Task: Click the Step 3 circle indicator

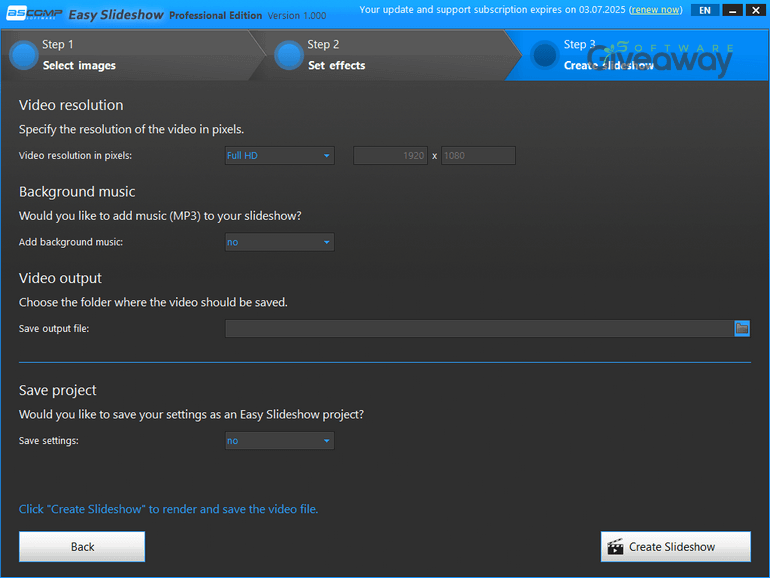Action: pyautogui.click(x=545, y=55)
